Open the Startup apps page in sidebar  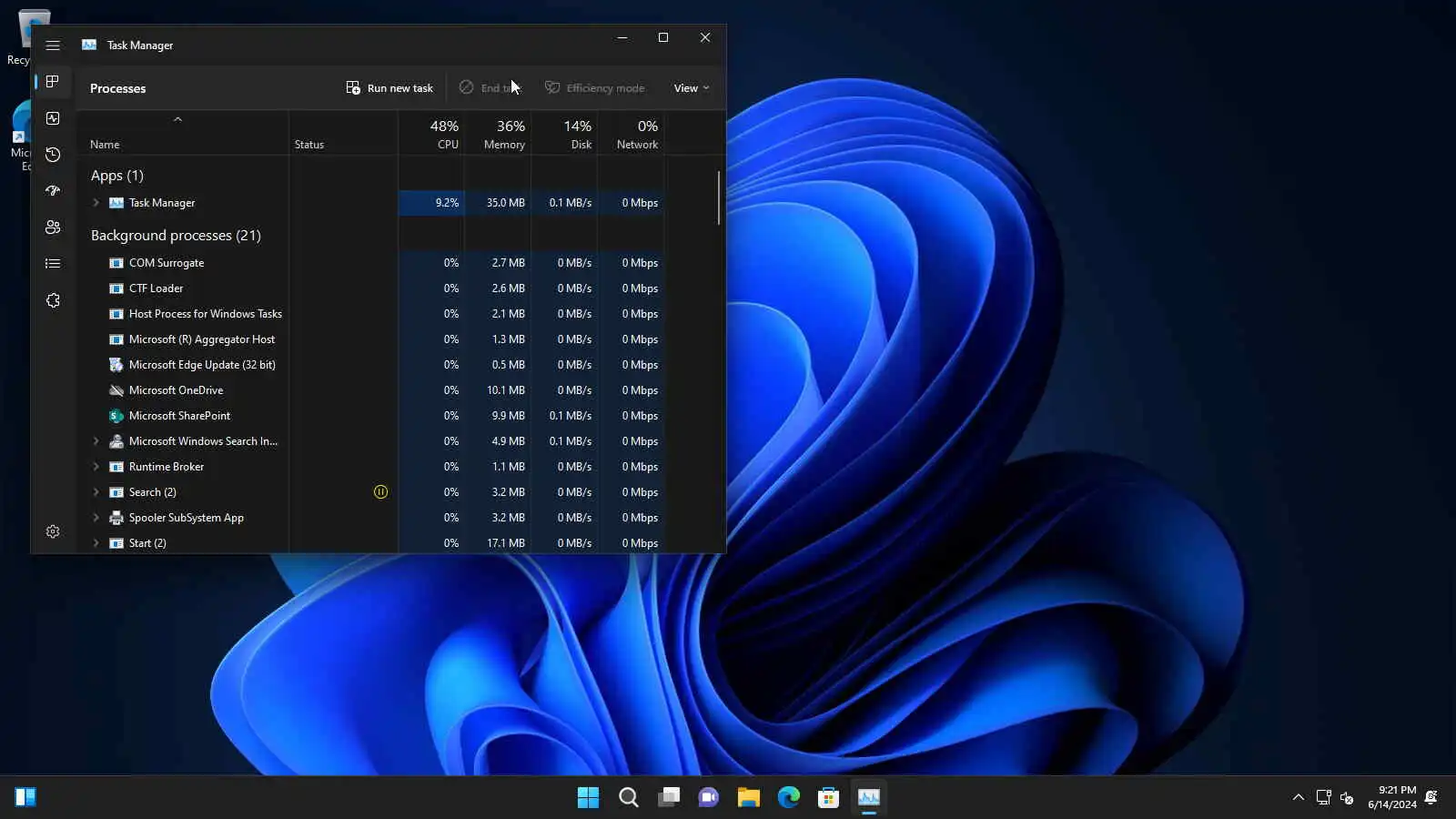click(x=53, y=191)
